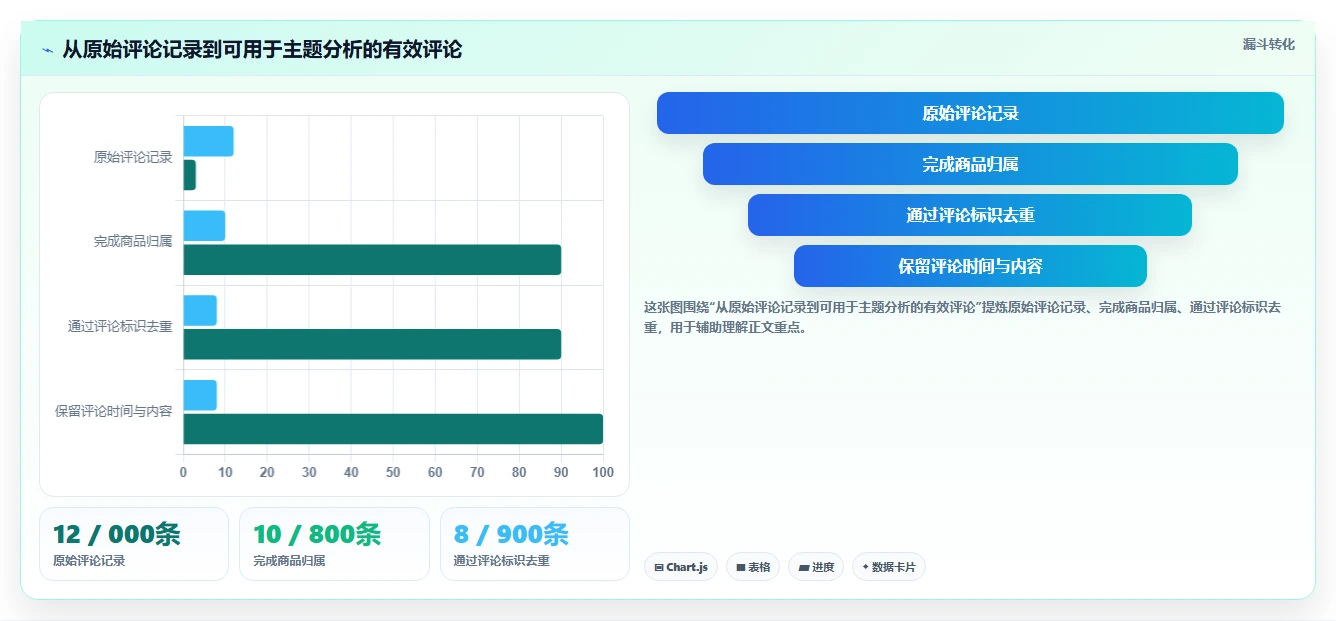Select the 原始评论记录 funnel bar
Viewport: 1336px width, 621px height.
(x=970, y=113)
